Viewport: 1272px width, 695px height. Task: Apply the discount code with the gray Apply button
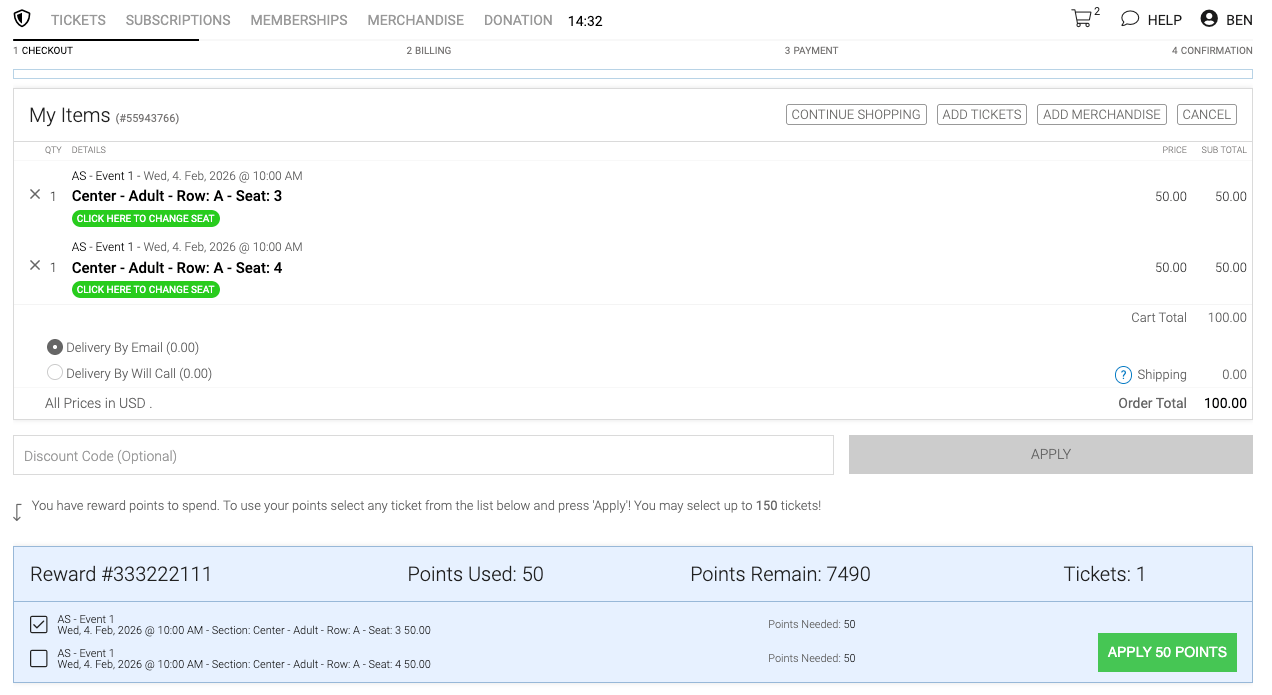[x=1051, y=454]
